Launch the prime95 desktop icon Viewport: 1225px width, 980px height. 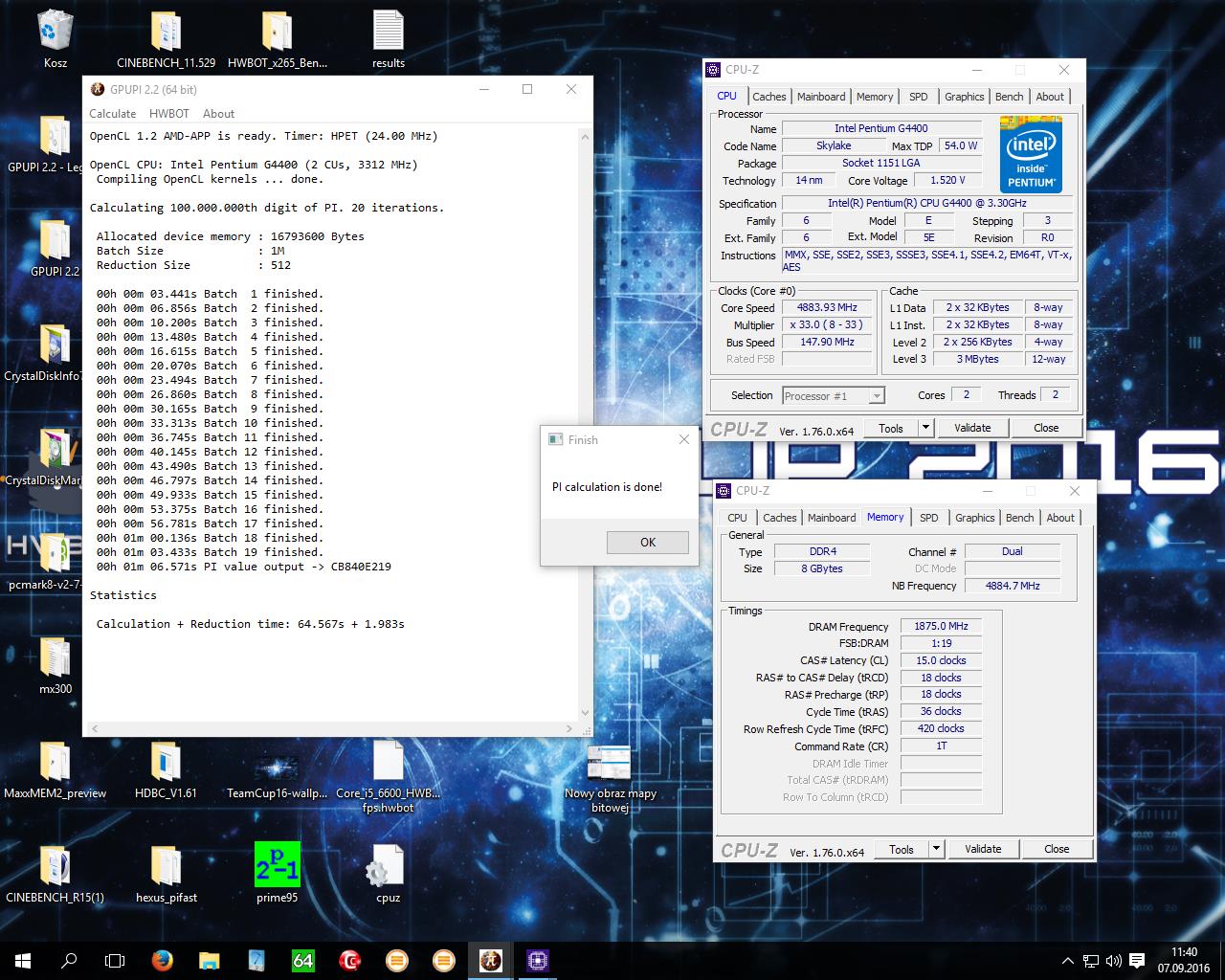pyautogui.click(x=277, y=873)
